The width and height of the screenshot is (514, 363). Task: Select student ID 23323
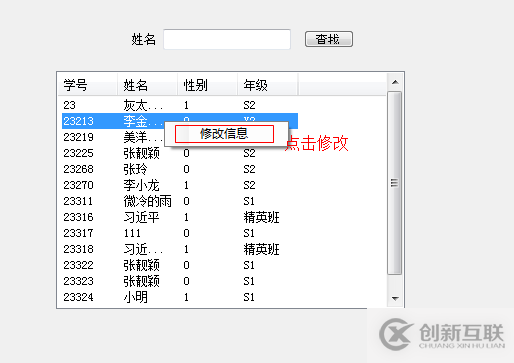coord(79,281)
